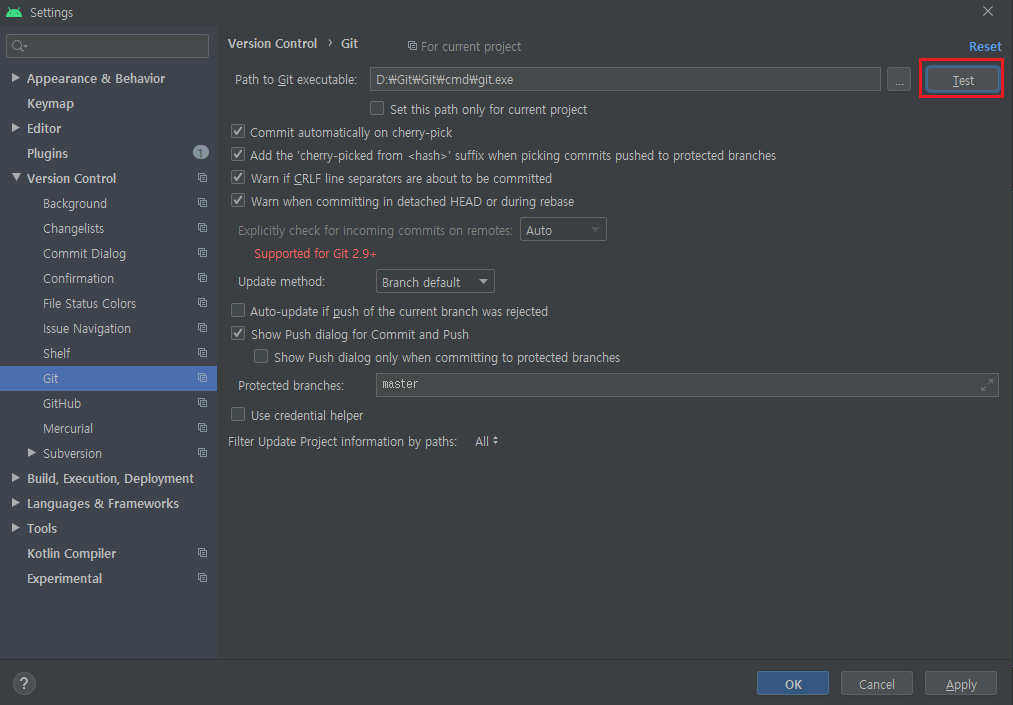Viewport: 1013px width, 705px height.
Task: Collapse the Version Control section arrow
Action: [x=16, y=177]
